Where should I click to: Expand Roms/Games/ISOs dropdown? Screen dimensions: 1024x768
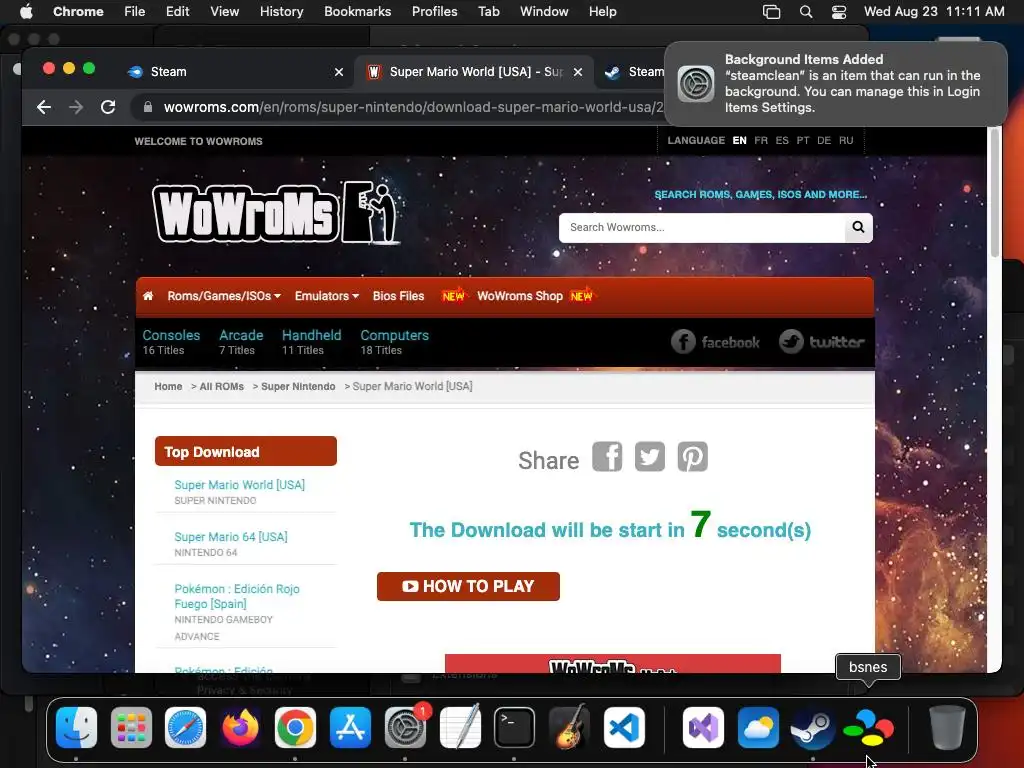pyautogui.click(x=224, y=296)
